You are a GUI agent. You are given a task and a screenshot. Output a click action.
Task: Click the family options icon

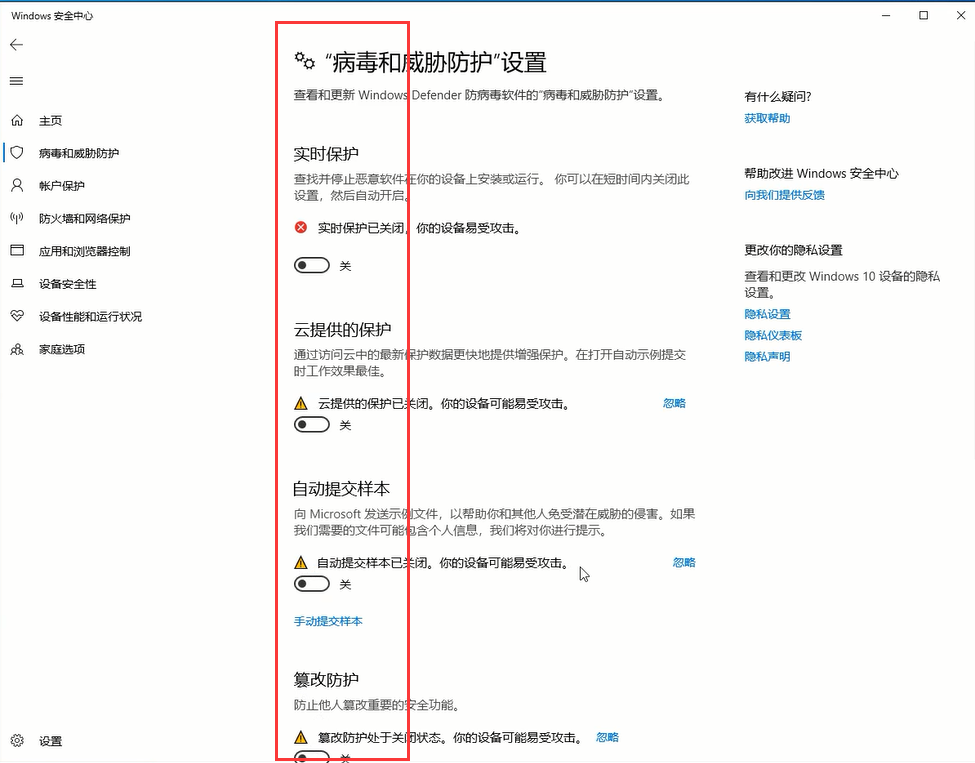pos(17,349)
